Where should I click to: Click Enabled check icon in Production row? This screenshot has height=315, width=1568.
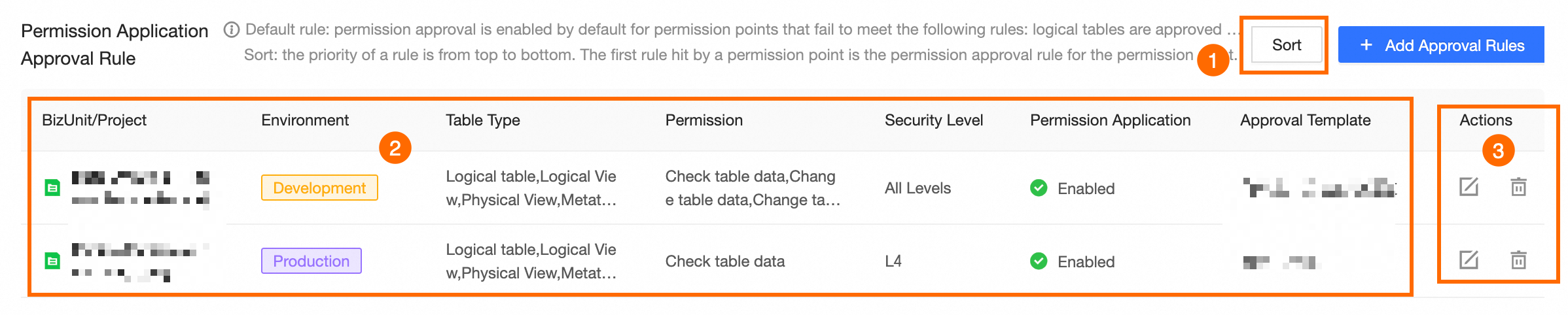coord(1039,261)
